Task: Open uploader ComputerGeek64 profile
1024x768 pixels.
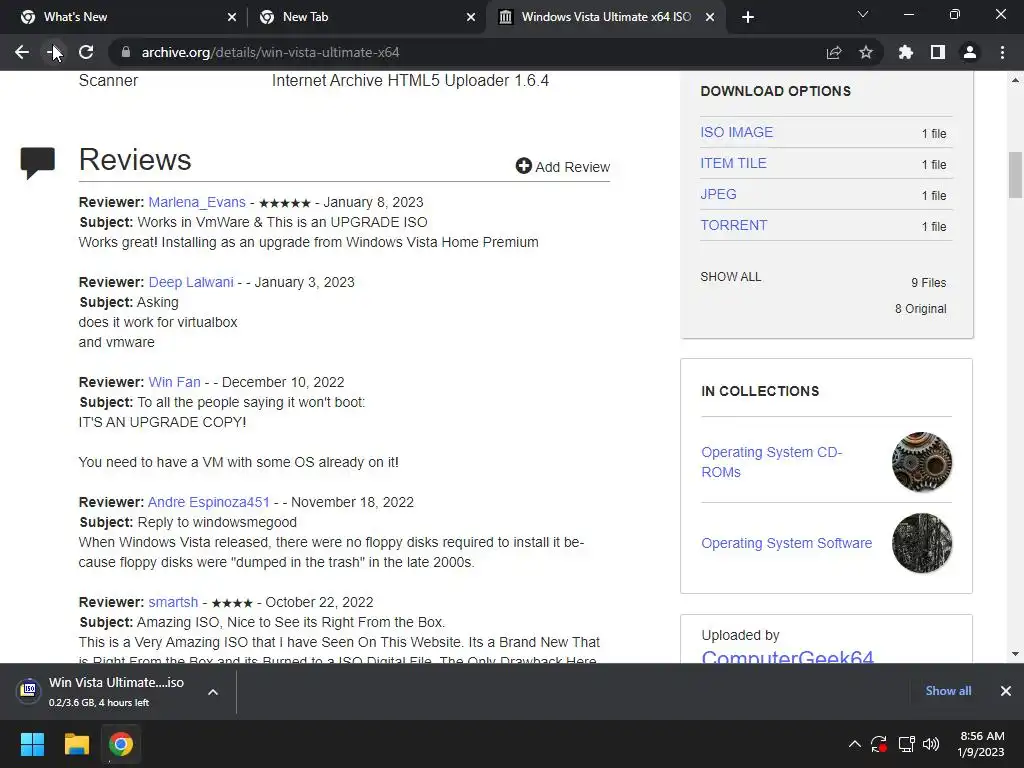Action: (x=787, y=656)
